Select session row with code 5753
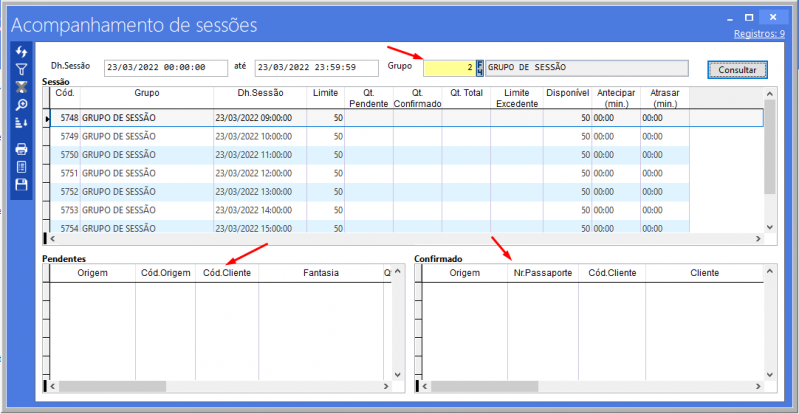799x414 pixels. tap(369, 210)
